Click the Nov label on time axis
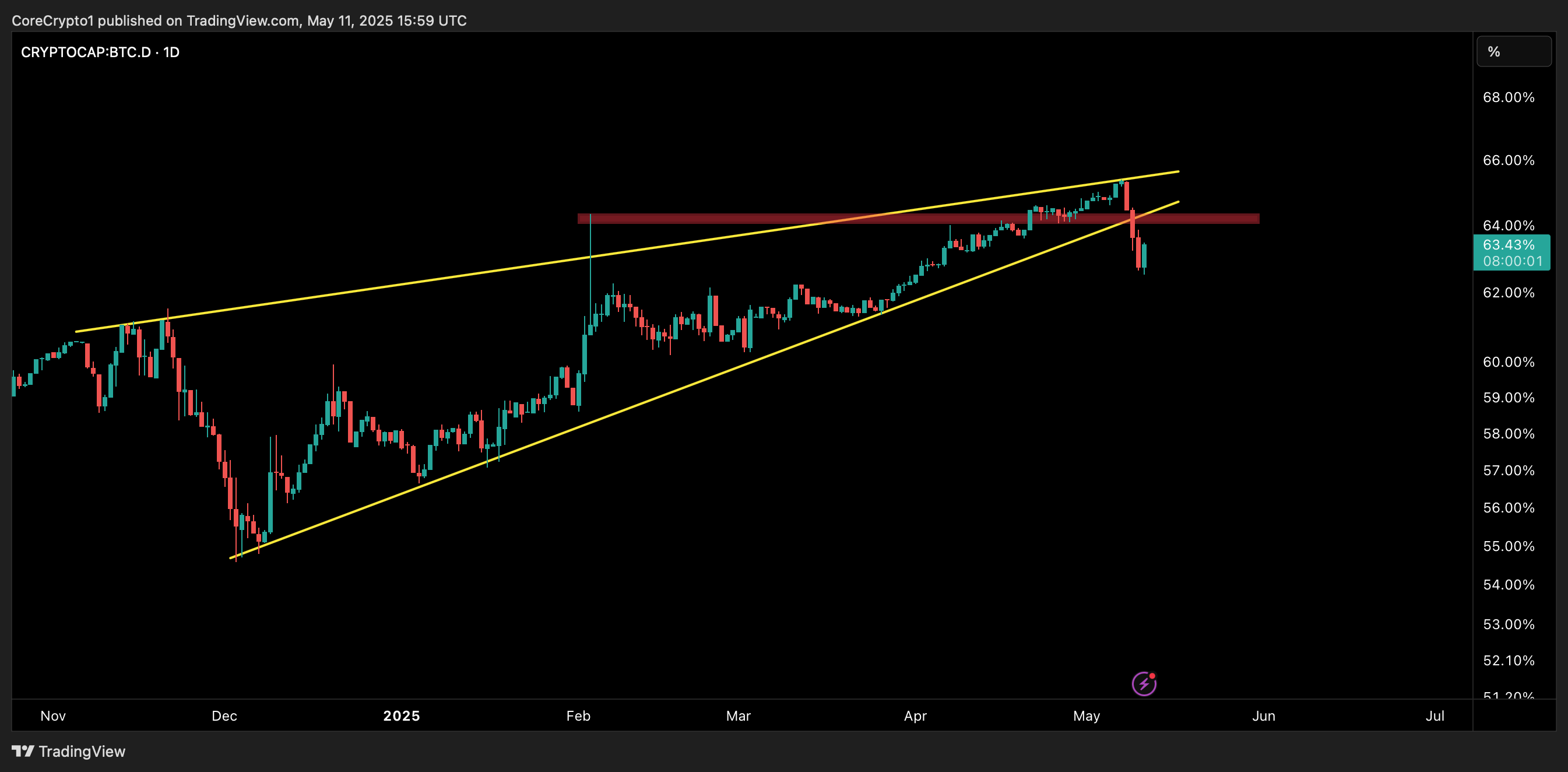This screenshot has width=1568, height=772. (53, 716)
